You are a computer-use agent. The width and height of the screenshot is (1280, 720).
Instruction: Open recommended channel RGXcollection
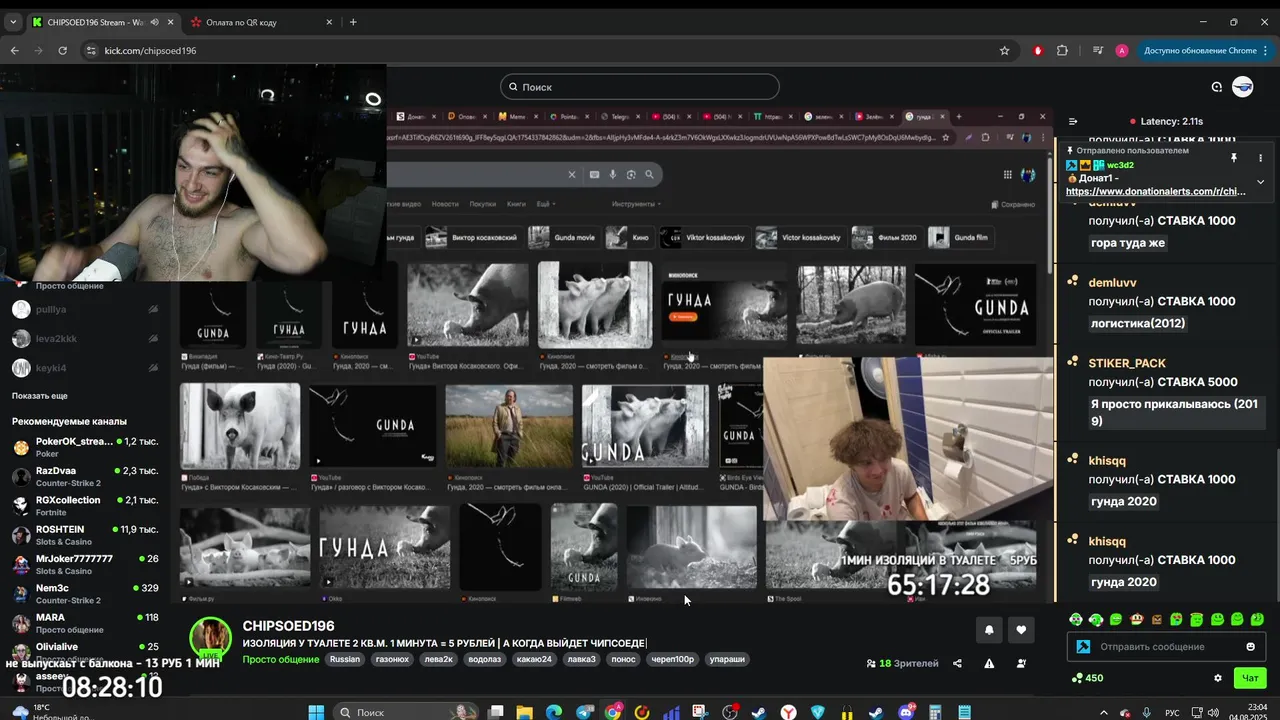[x=85, y=506]
